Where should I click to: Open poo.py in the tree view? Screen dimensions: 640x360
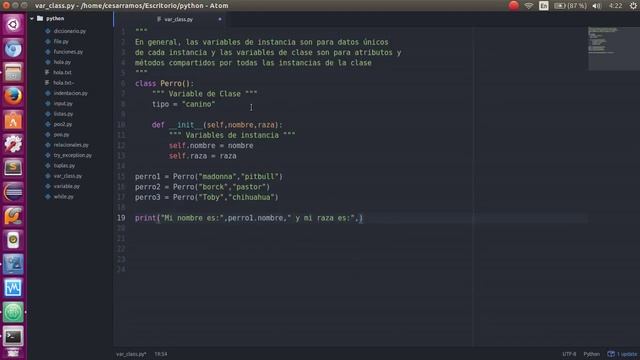point(61,134)
